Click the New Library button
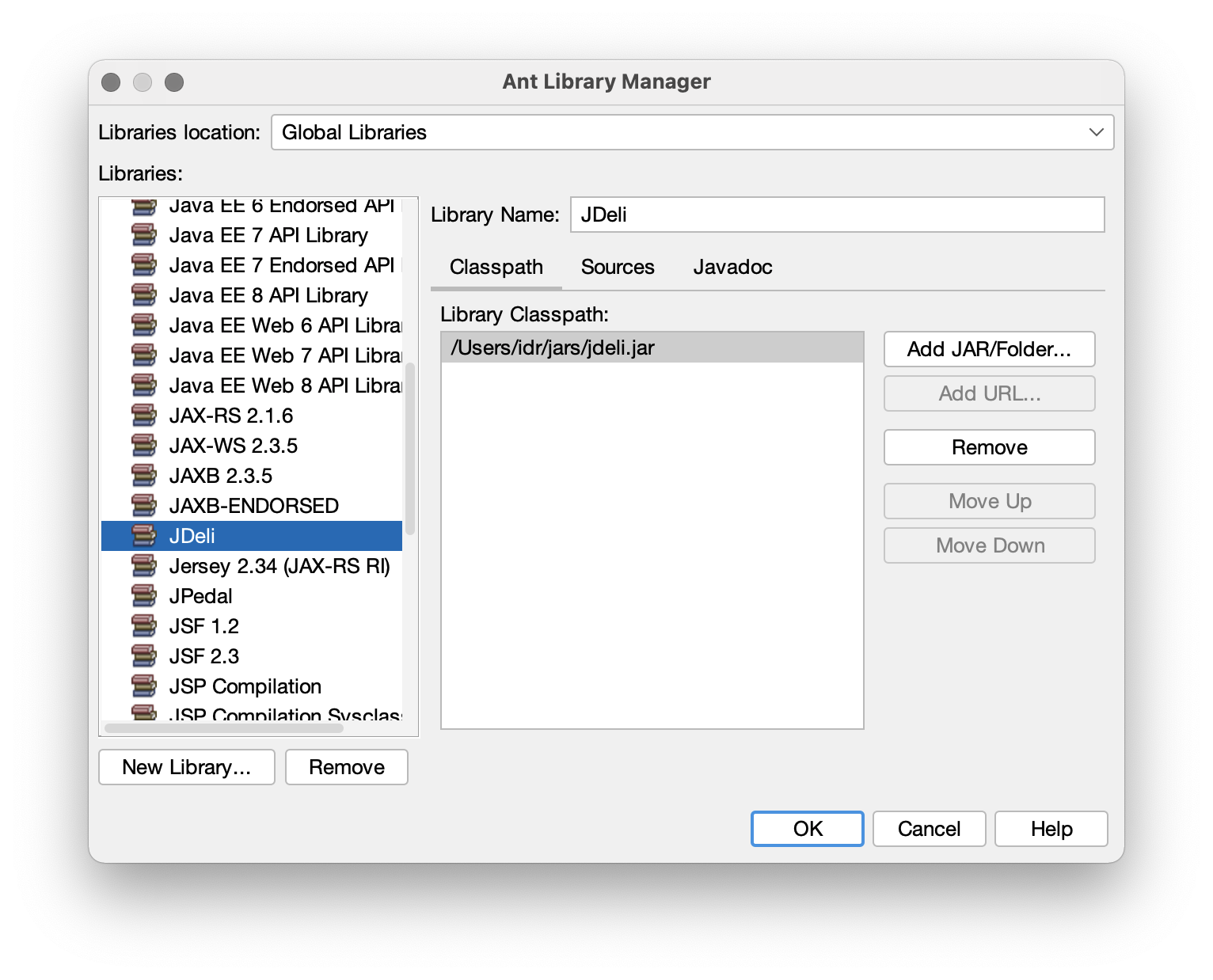Viewport: 1213px width, 980px height. click(x=186, y=766)
